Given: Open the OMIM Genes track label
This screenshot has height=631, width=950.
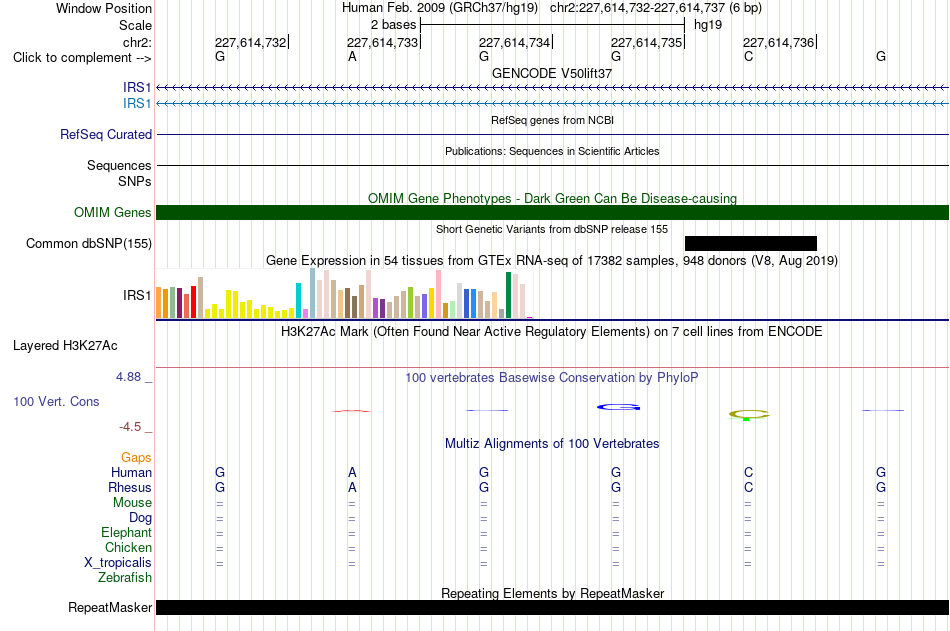Looking at the screenshot, I should (x=113, y=213).
